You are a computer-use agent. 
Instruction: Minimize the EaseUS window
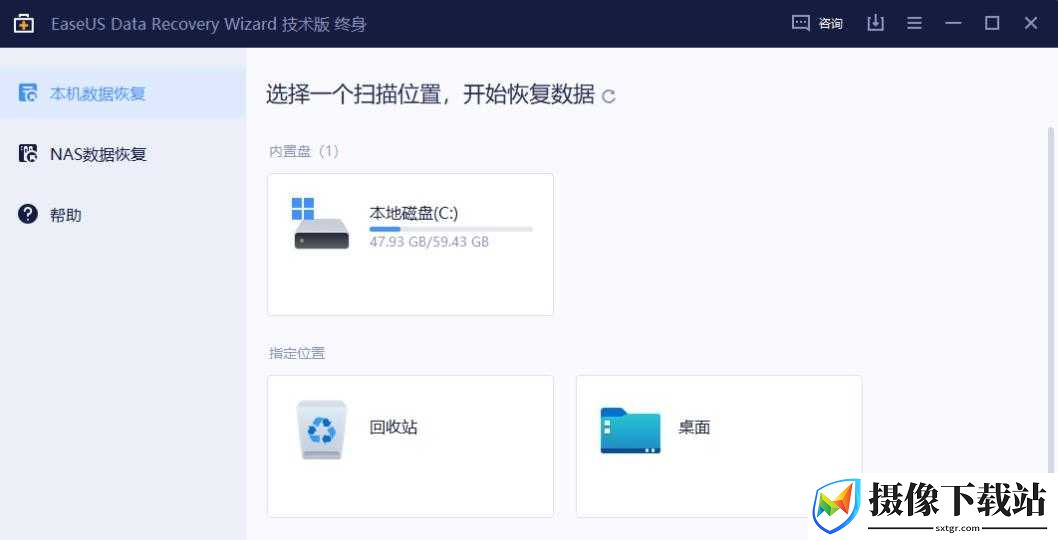(953, 24)
